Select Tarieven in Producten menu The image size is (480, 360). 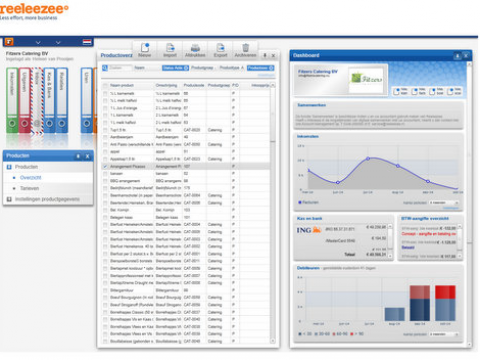[x=29, y=188]
